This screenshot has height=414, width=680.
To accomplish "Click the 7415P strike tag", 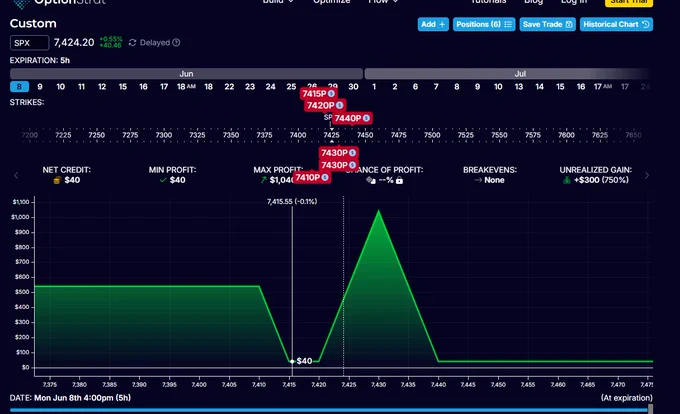I will (318, 94).
